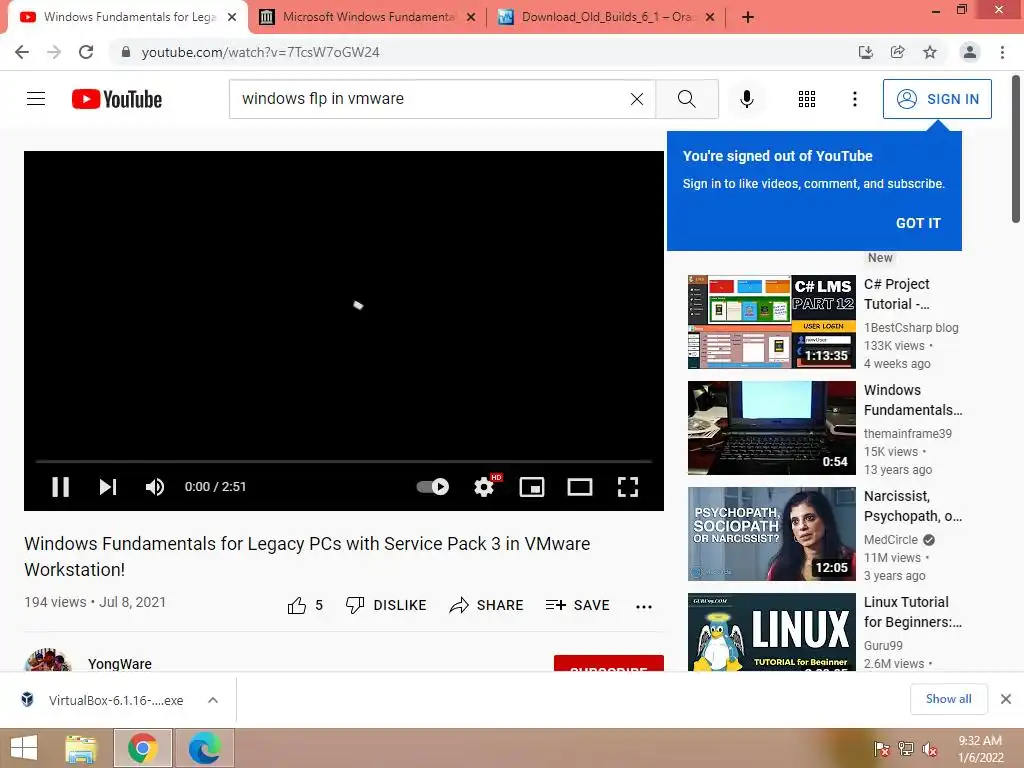Click the Chrome taskbar icon
Viewport: 1024px width, 768px height.
point(143,748)
